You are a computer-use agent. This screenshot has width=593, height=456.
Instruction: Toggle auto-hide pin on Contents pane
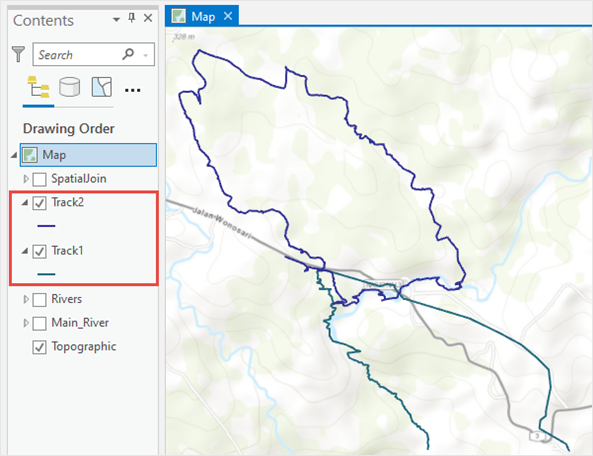pos(132,18)
